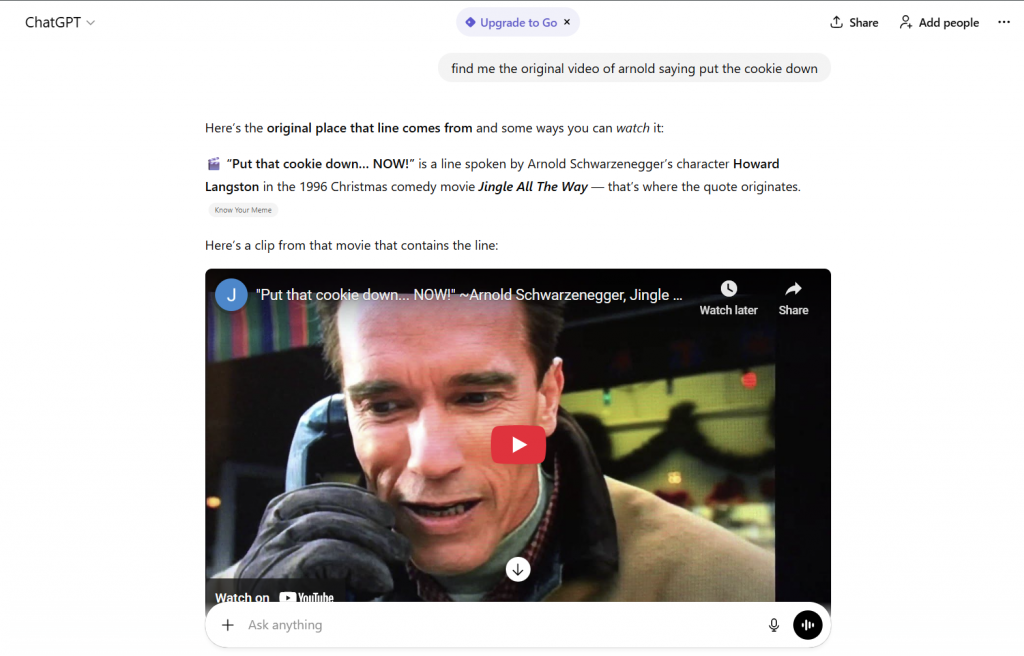The width and height of the screenshot is (1024, 656).
Task: Click the Share arrow on the YouTube video
Action: click(x=793, y=296)
